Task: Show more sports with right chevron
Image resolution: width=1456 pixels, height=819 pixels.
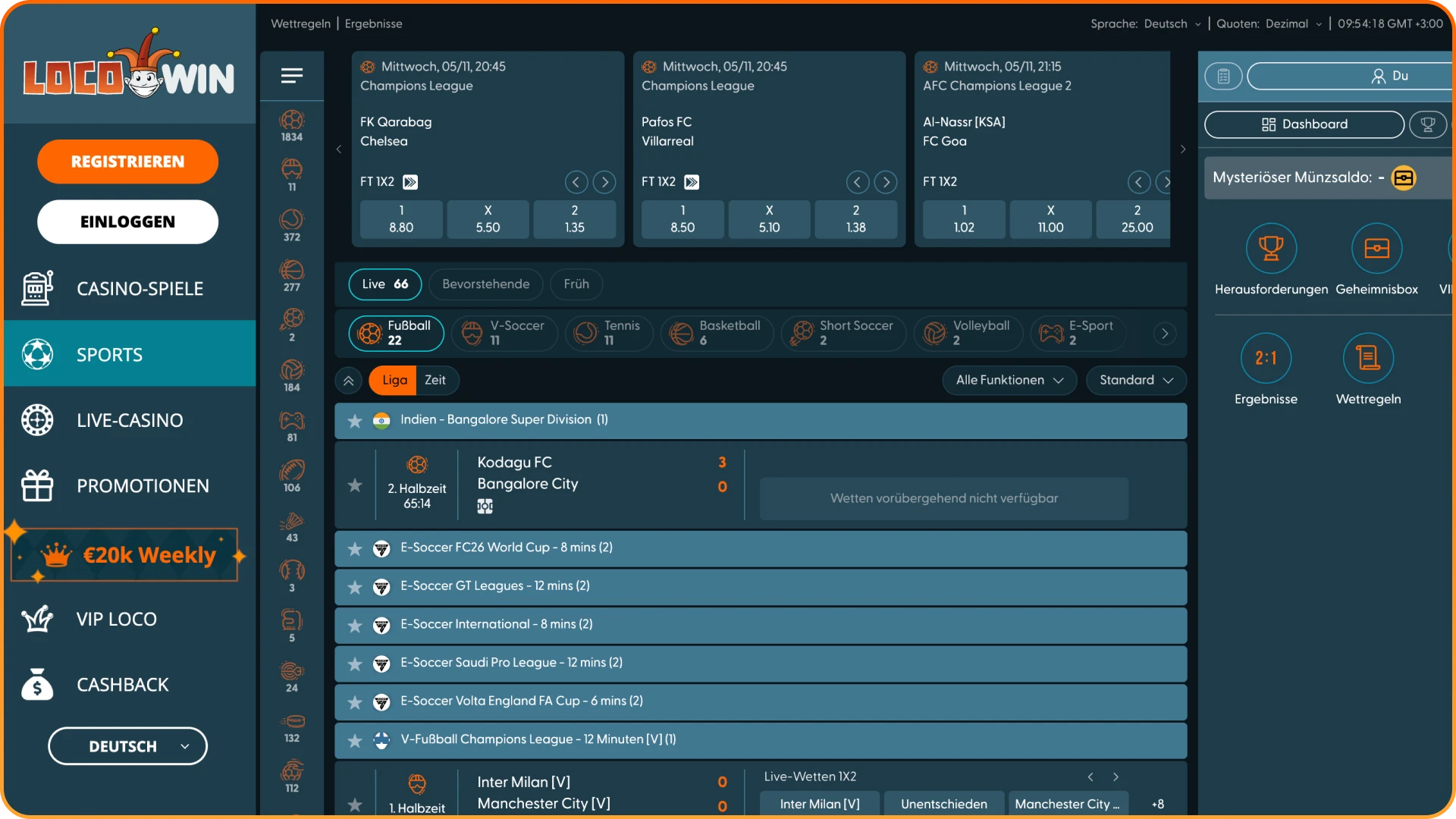Action: [1165, 334]
